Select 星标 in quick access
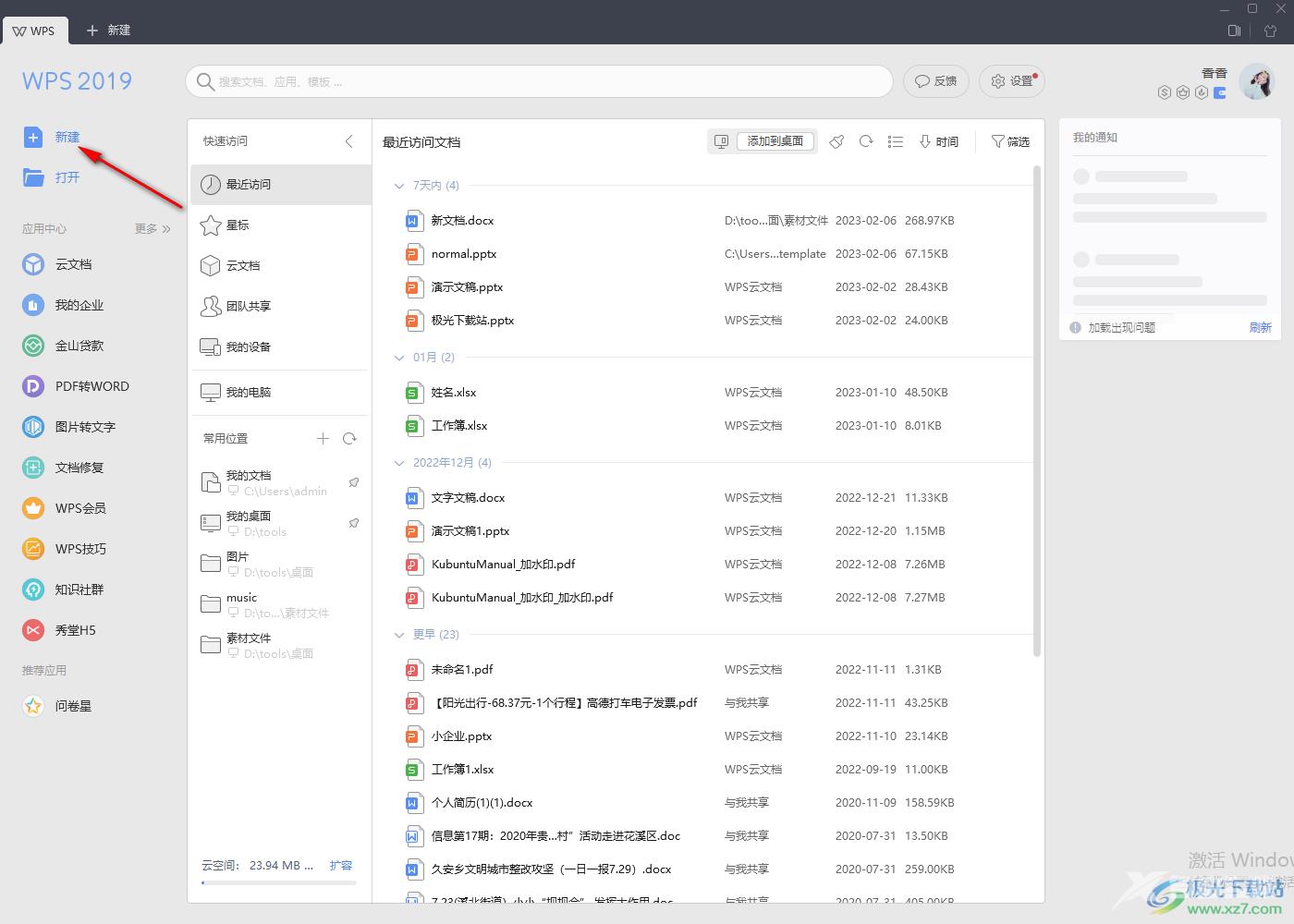The image size is (1294, 924). (x=281, y=225)
